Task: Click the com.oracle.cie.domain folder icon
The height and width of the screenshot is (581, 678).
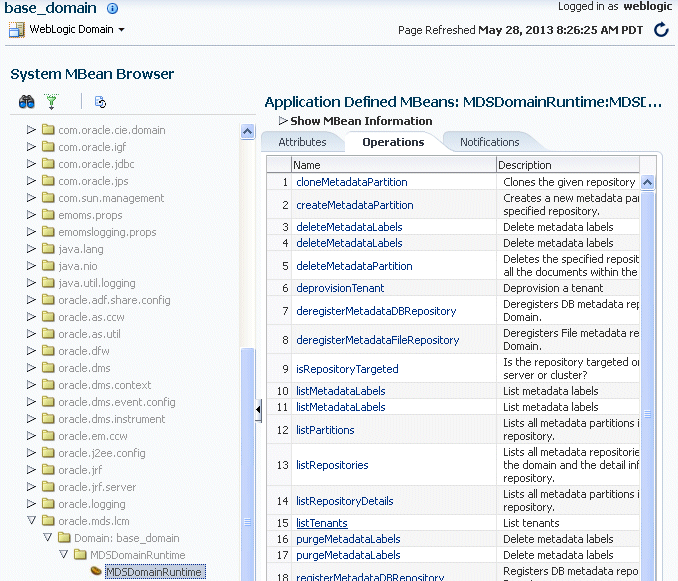Action: (48, 129)
